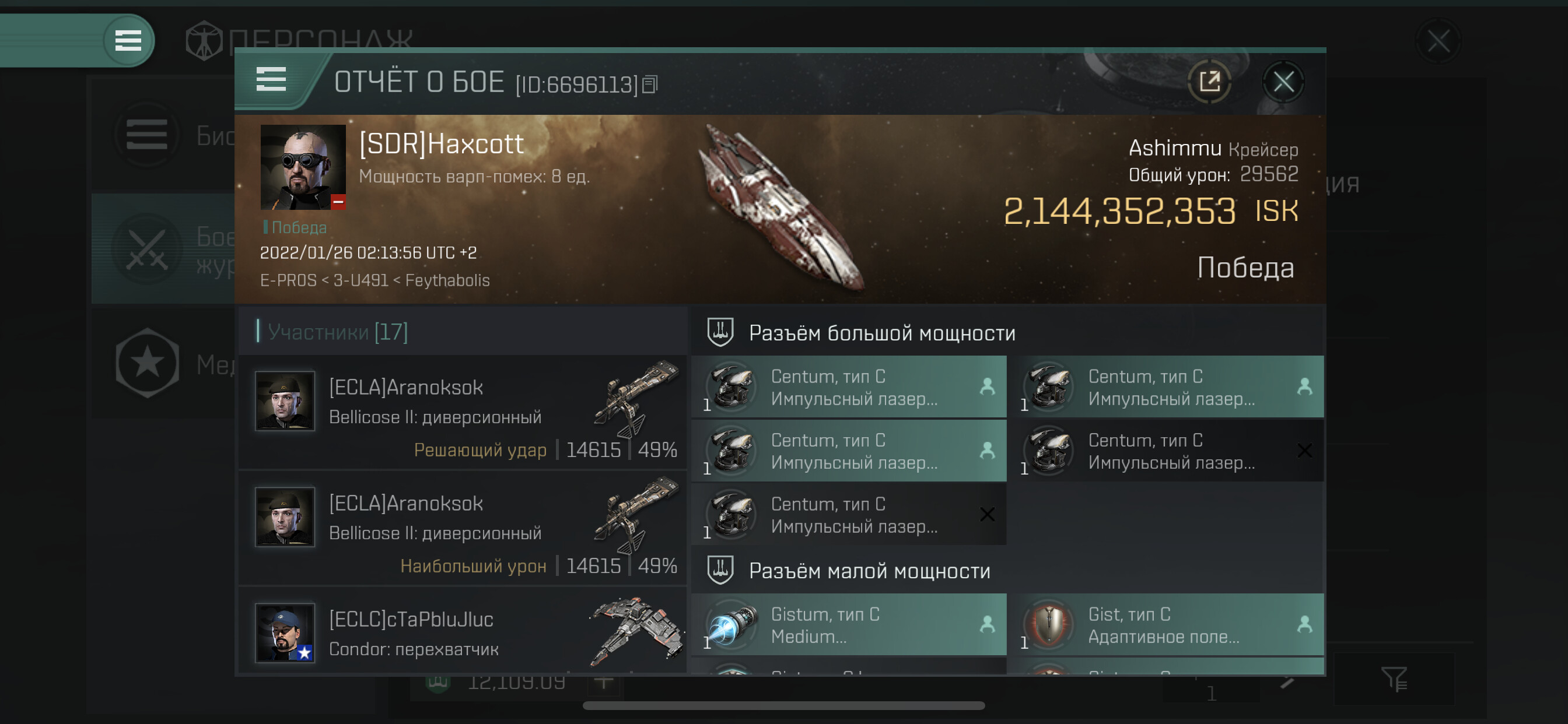Image resolution: width=1568 pixels, height=724 pixels.
Task: Click the high power slot shield icon
Action: [x=720, y=333]
